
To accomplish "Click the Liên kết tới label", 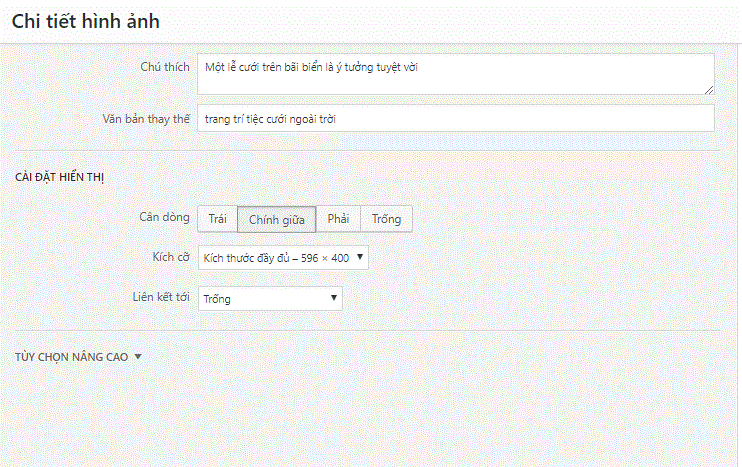I will (161, 297).
